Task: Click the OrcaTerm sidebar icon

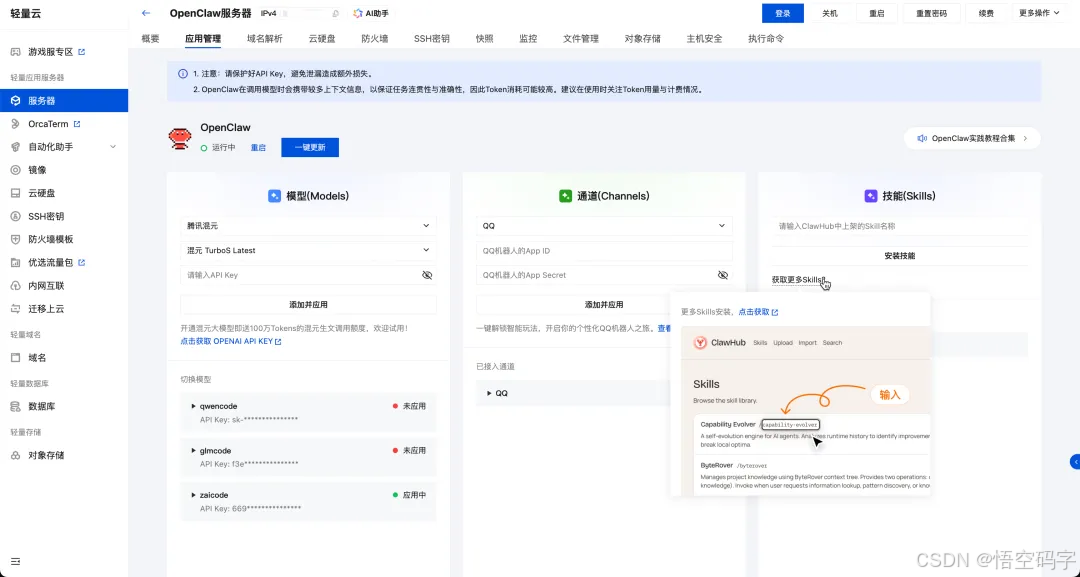Action: point(15,124)
